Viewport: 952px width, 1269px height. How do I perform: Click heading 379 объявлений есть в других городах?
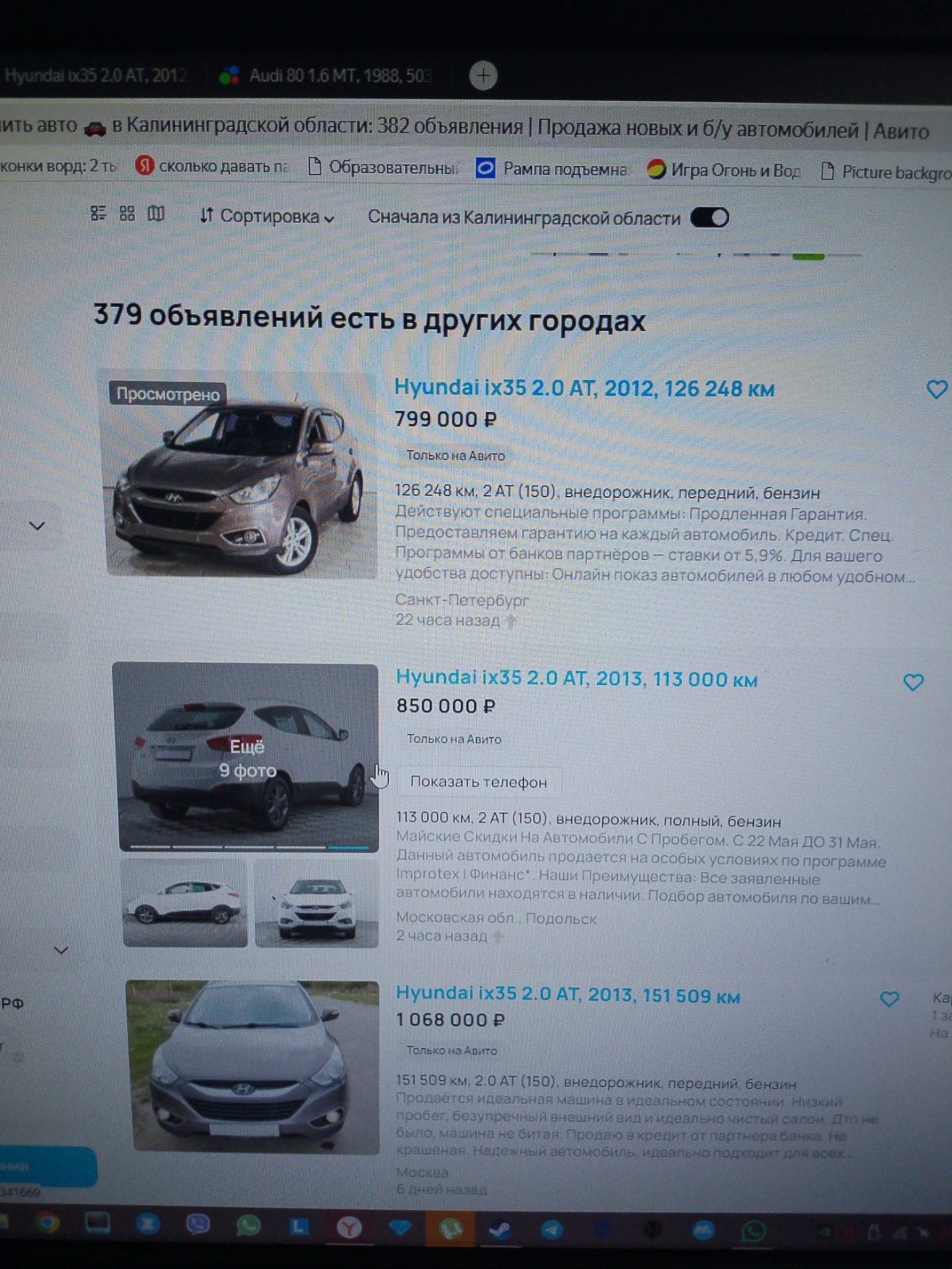[369, 318]
